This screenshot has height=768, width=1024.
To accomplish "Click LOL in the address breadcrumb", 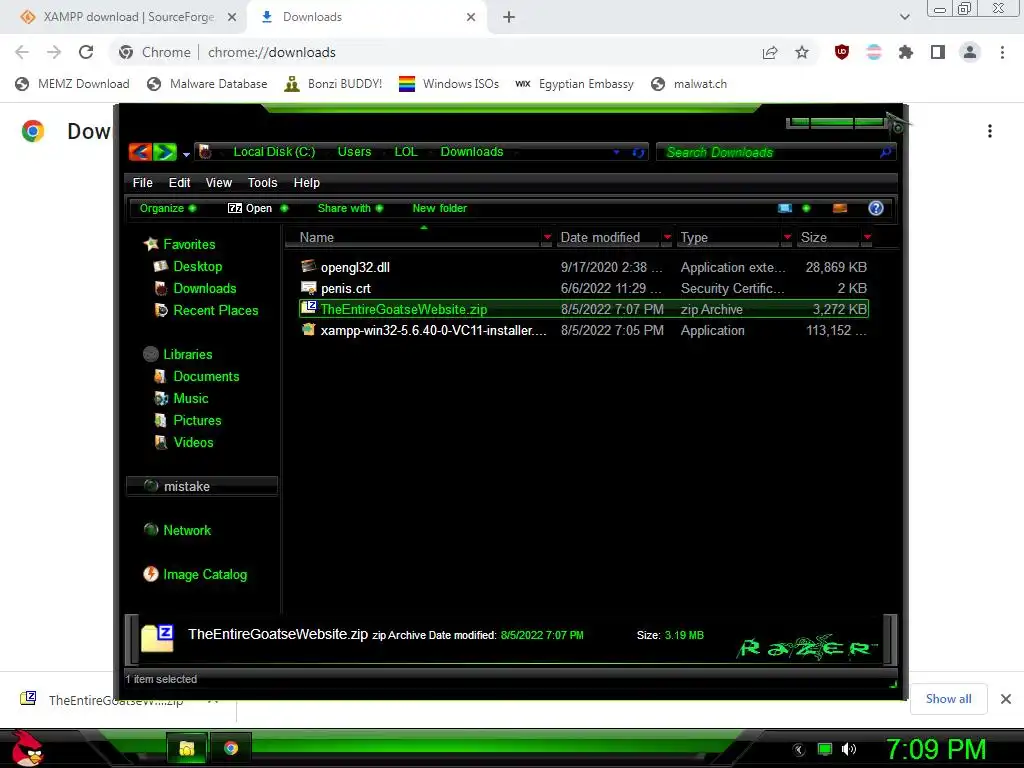I will point(406,152).
